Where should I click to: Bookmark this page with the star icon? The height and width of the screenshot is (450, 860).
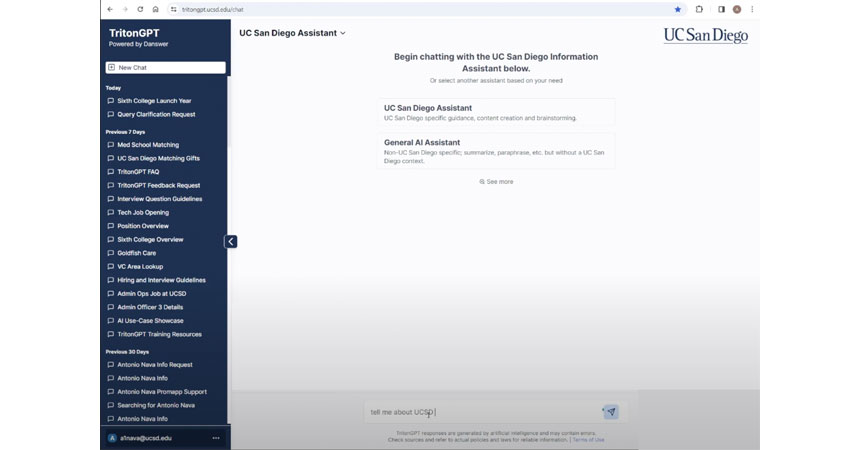[678, 9]
